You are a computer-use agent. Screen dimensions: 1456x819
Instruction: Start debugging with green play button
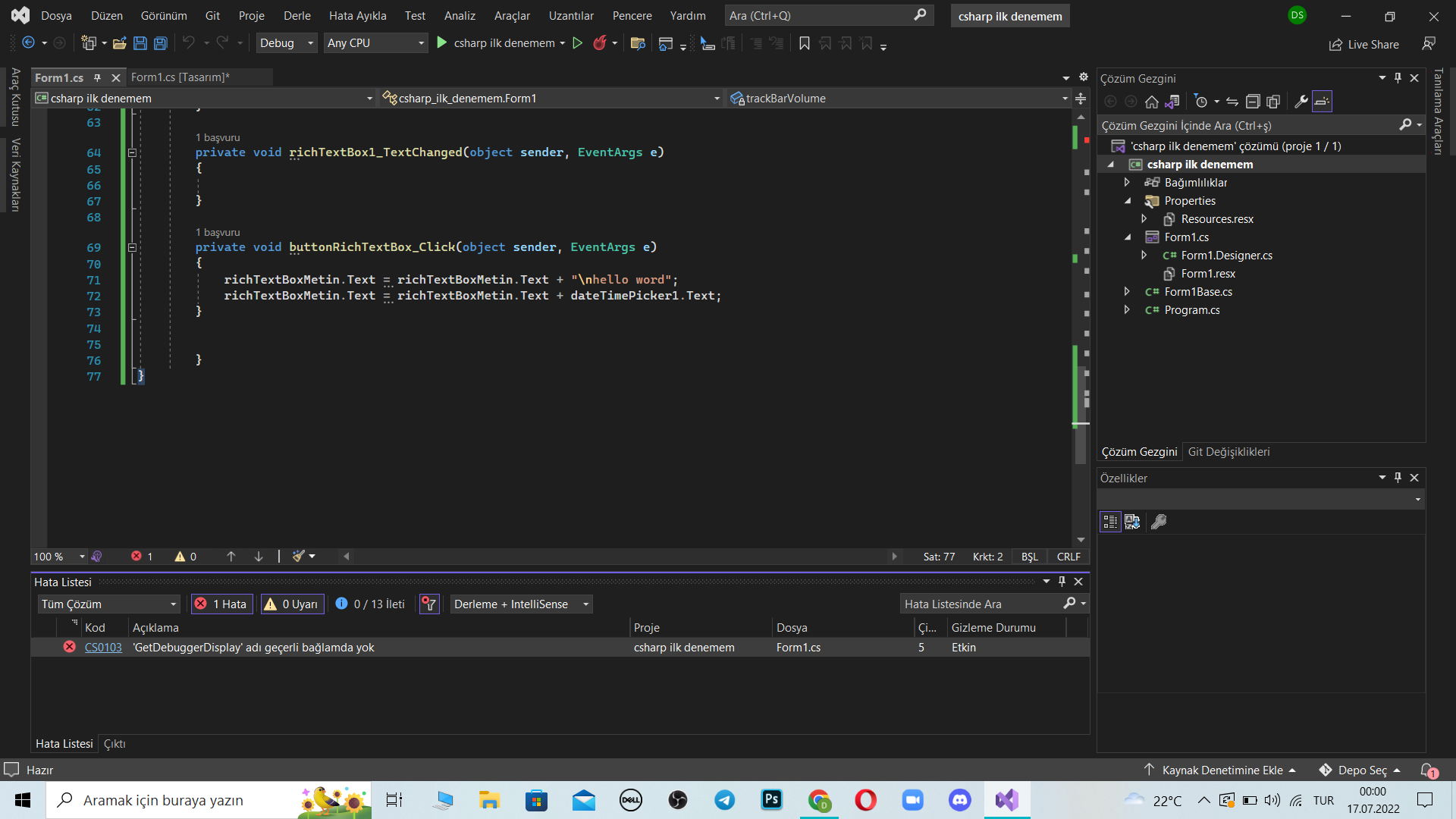tap(442, 43)
